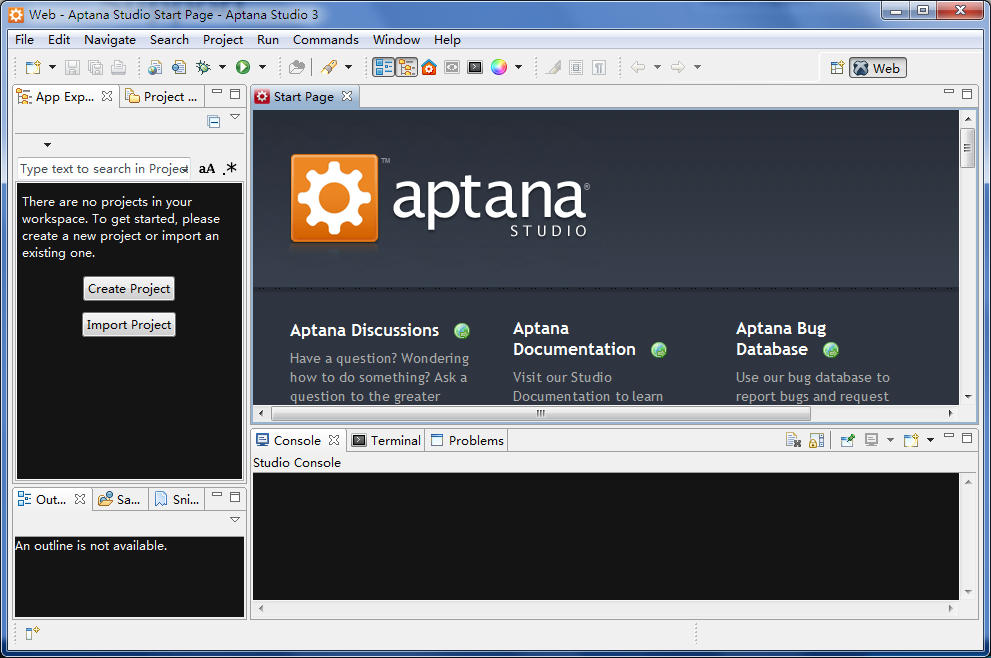Open the Outline view menu triangle
This screenshot has width=991, height=658.
pos(235,520)
